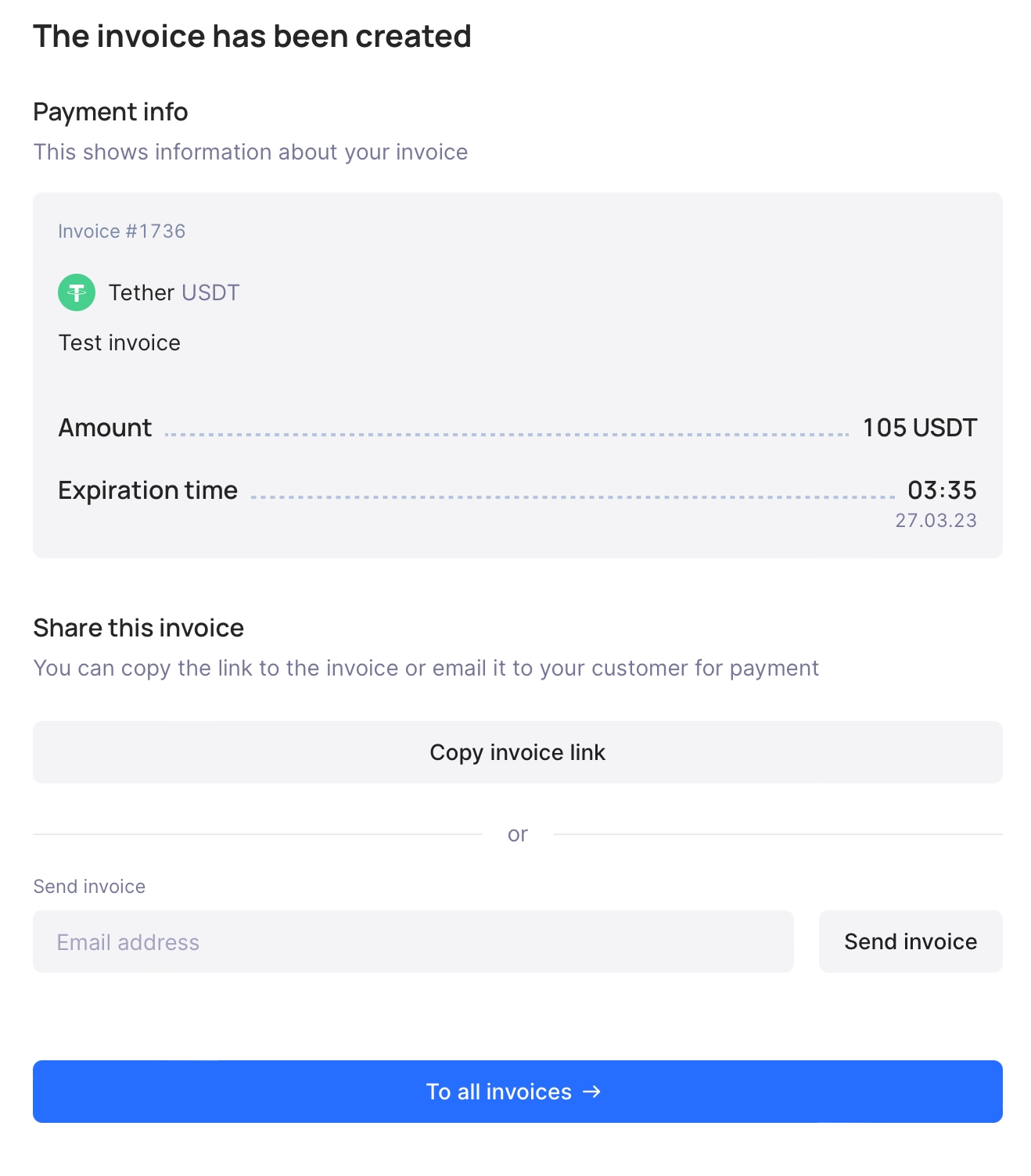Click the Expiration time row label
This screenshot has height=1176, width=1031.
tap(148, 490)
